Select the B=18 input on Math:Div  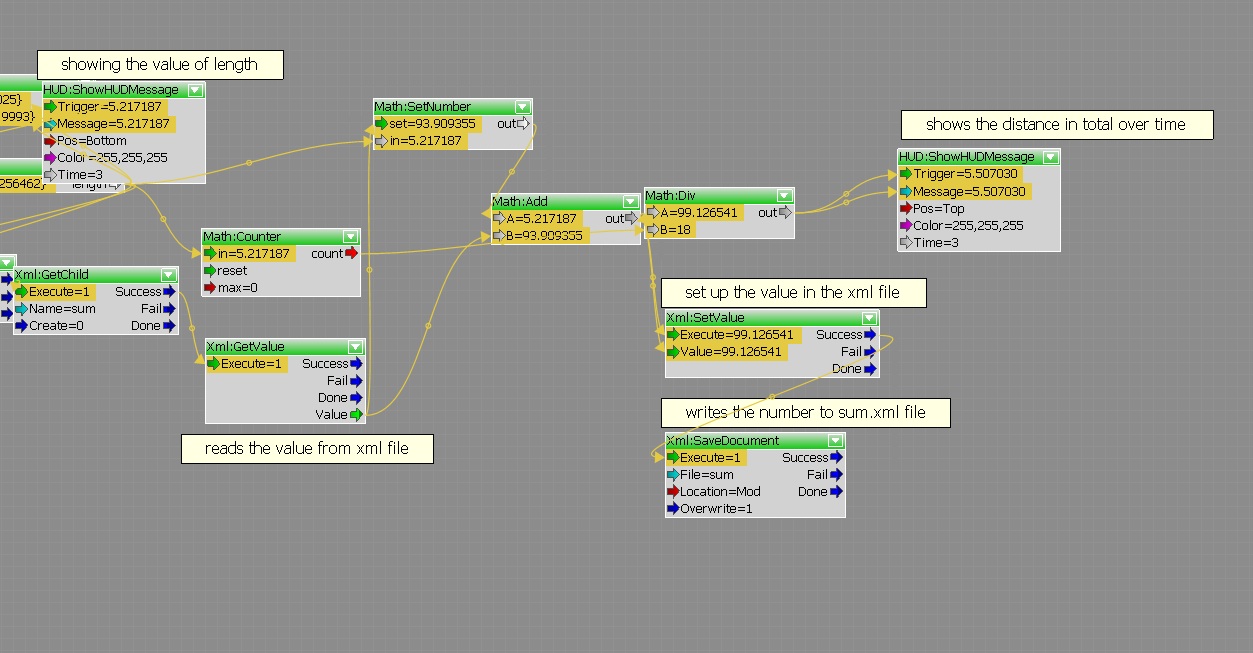click(670, 230)
